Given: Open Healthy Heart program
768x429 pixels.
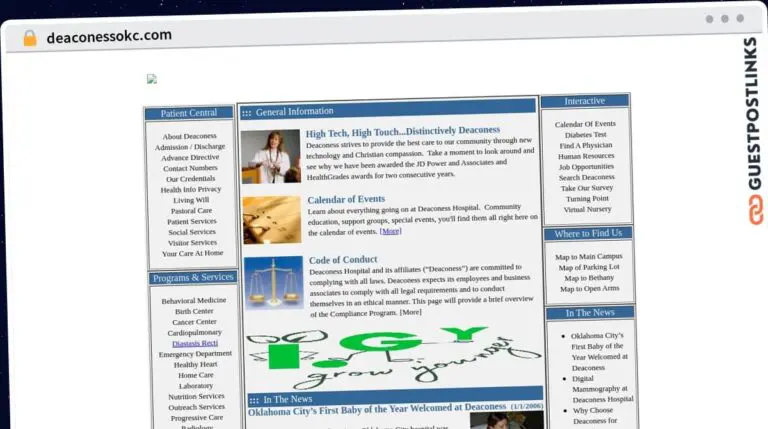Looking at the screenshot, I should [x=195, y=364].
